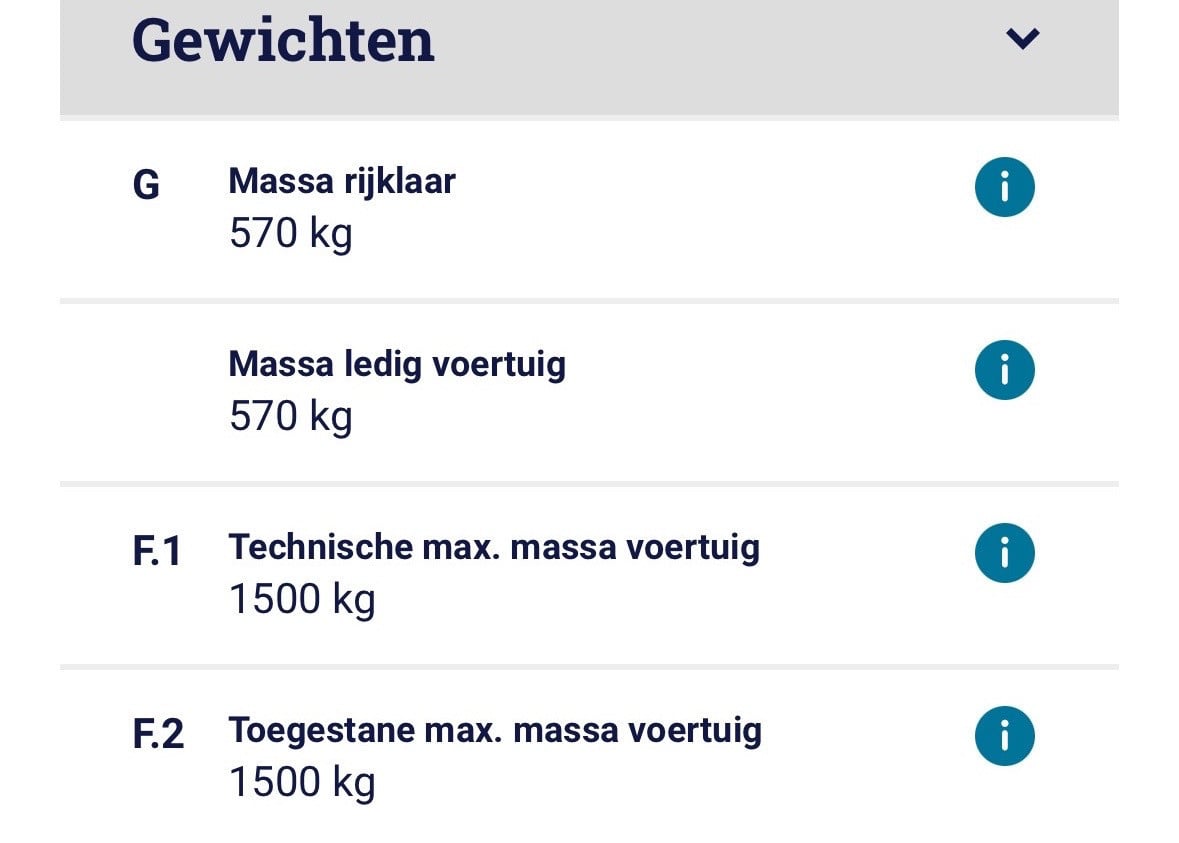The height and width of the screenshot is (843, 1179).
Task: Select 570 kg value under Massa rijklaar
Action: [x=291, y=233]
